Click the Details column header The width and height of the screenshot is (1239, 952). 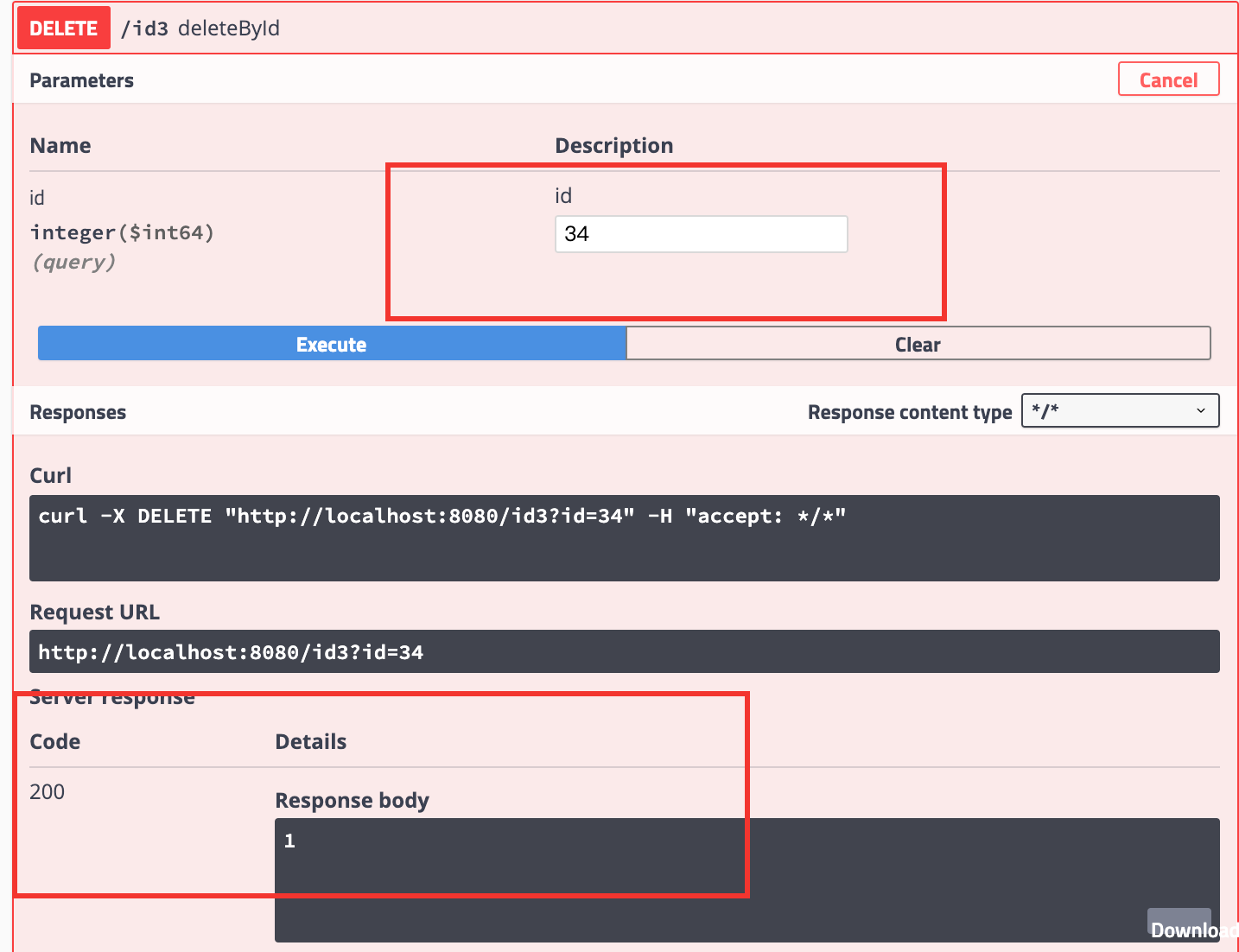tap(310, 741)
